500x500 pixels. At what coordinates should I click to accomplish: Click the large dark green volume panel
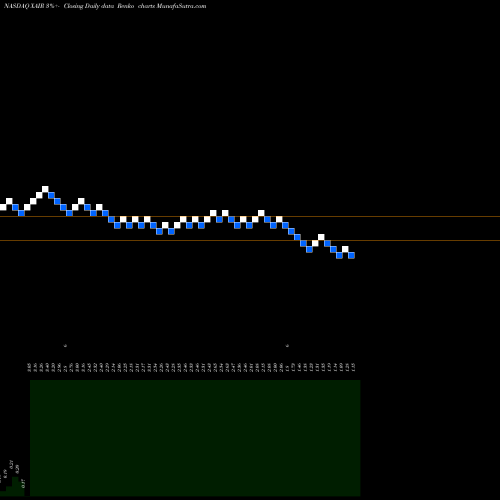pyautogui.click(x=195, y=438)
